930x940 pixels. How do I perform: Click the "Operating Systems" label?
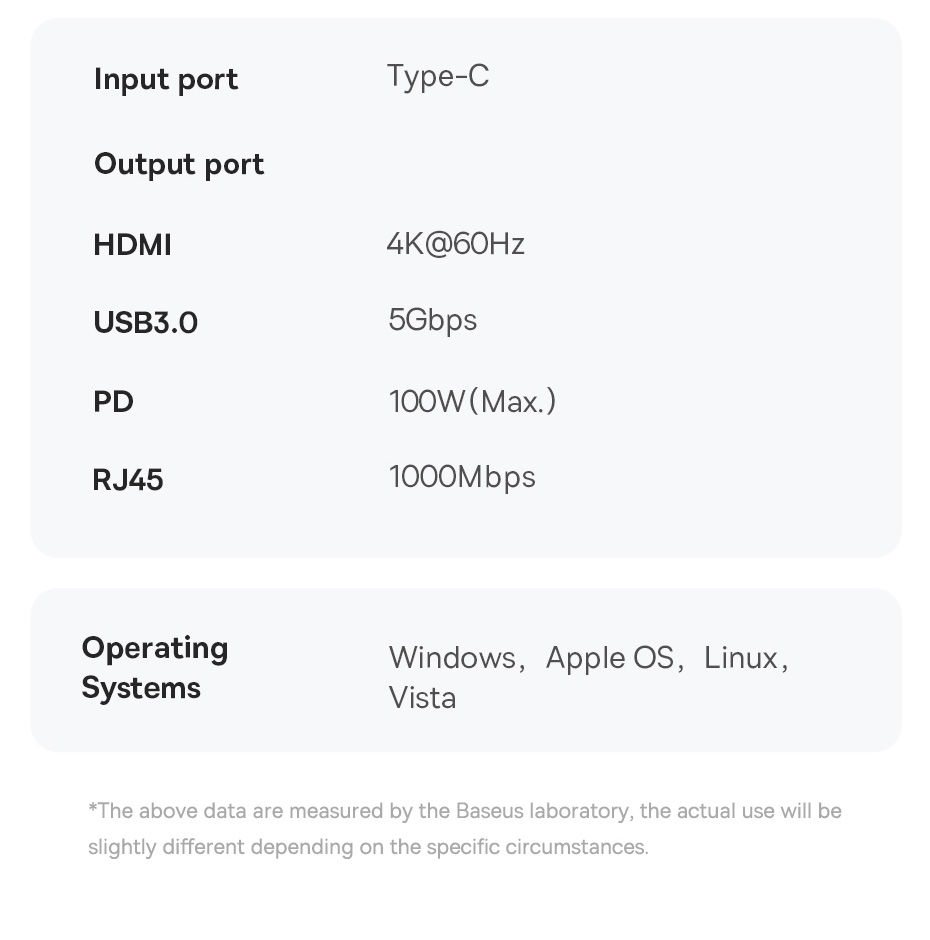(154, 668)
